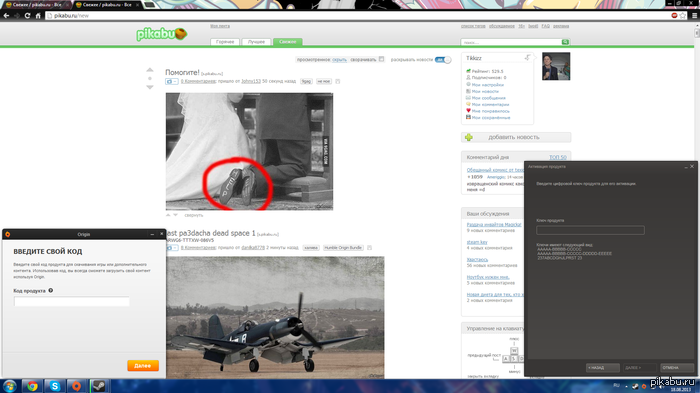Click the green plus icon near добавить новость

pos(469,138)
